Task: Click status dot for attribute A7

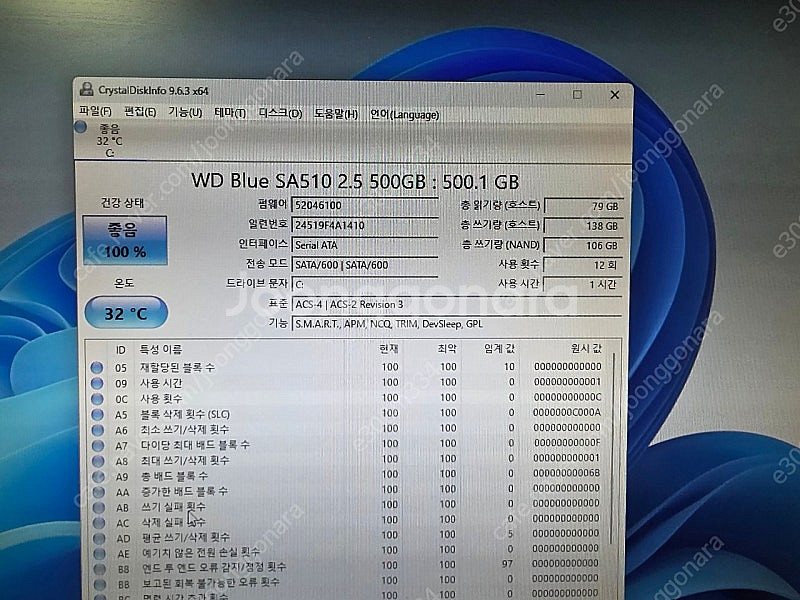Action: tap(97, 445)
